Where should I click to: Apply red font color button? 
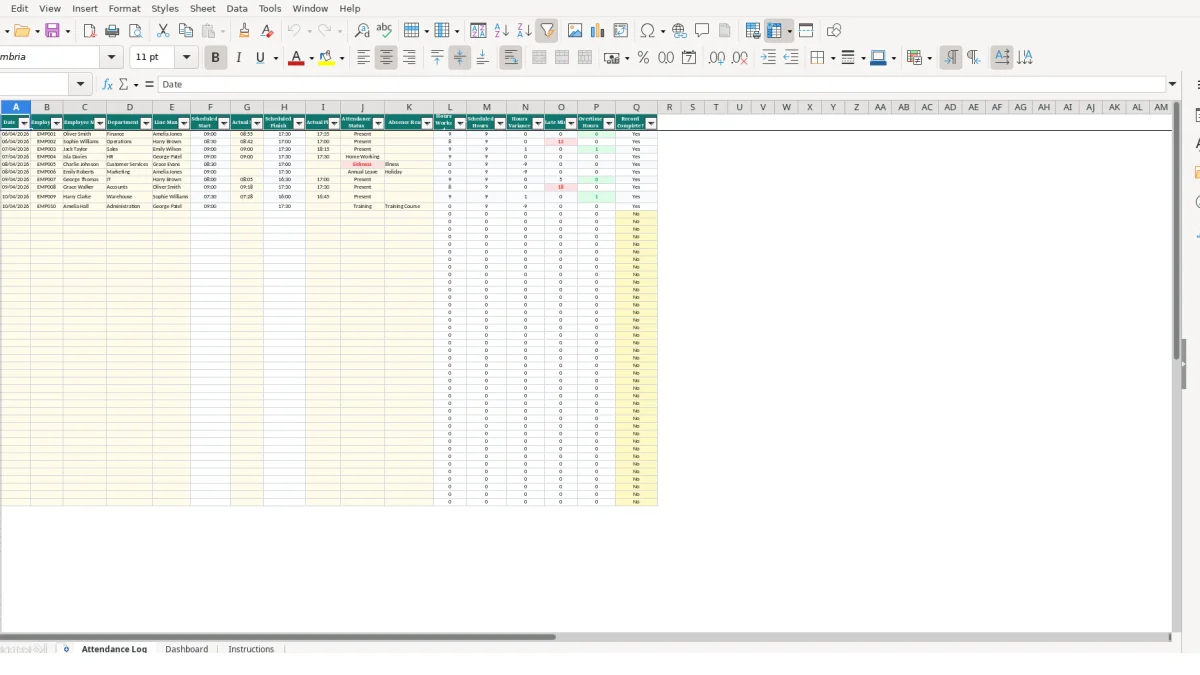[295, 58]
